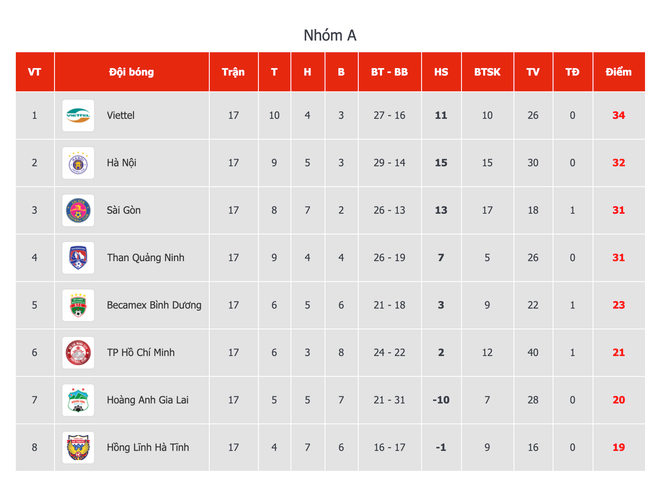The width and height of the screenshot is (660, 489).
Task: Click the Viettel club logo
Action: pyautogui.click(x=78, y=115)
